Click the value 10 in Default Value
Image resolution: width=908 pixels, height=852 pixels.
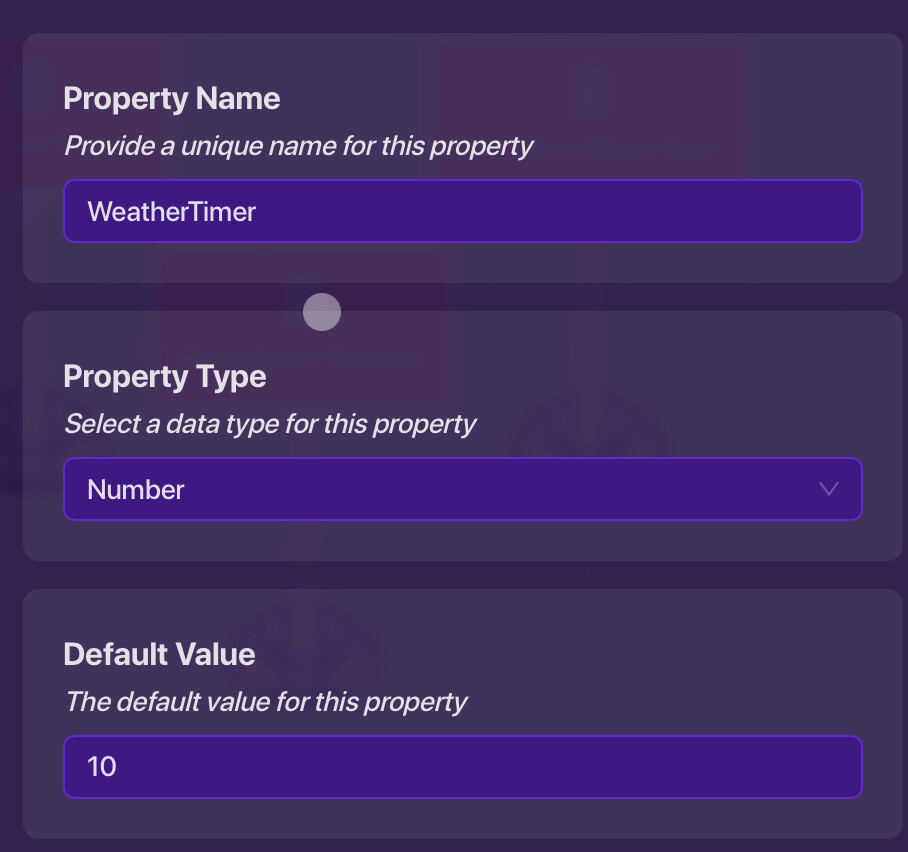click(102, 767)
